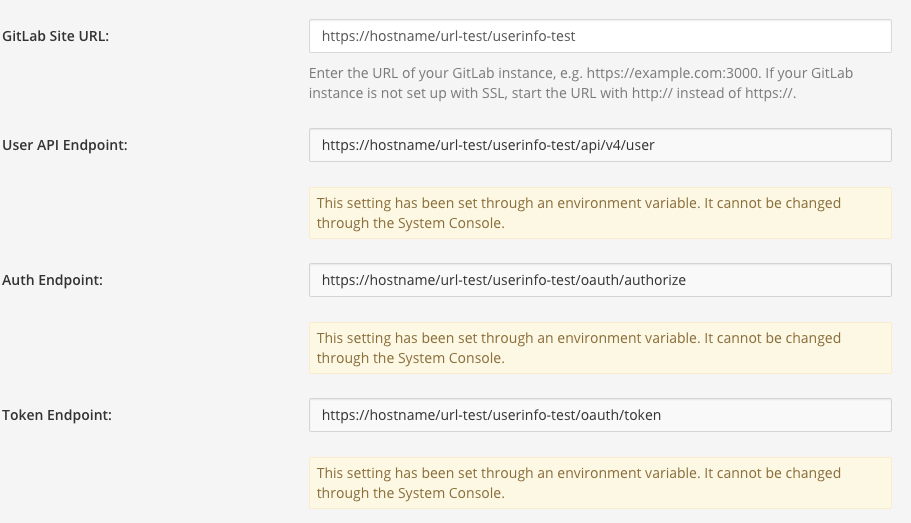Focus the Auth Endpoint input box
Screen dimensions: 911x523
[600, 280]
